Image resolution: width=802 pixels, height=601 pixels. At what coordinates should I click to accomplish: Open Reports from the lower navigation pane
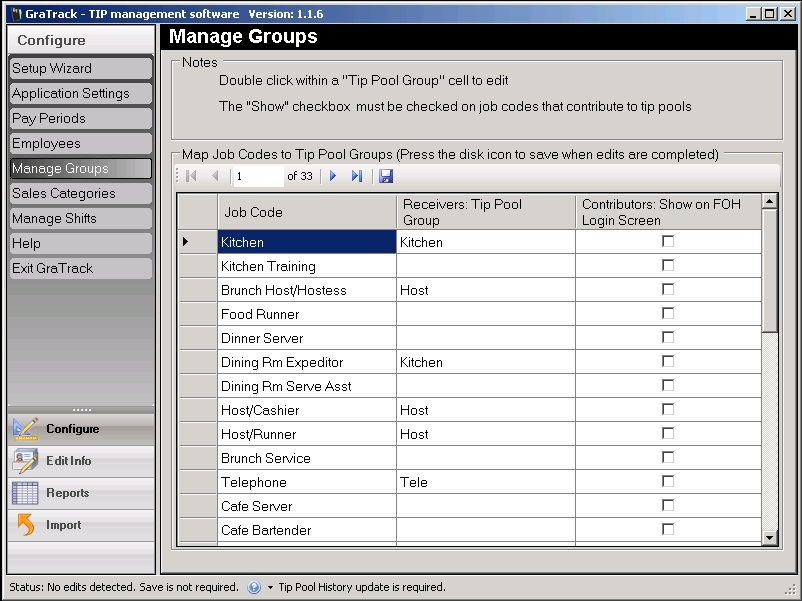[x=80, y=492]
